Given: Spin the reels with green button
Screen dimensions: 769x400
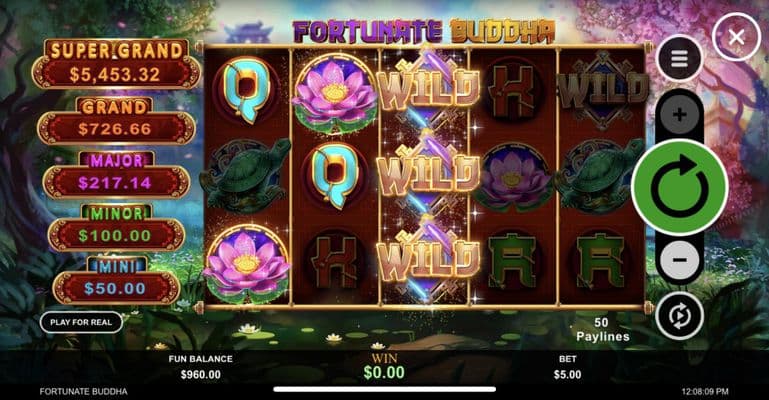Looking at the screenshot, I should pyautogui.click(x=679, y=187).
